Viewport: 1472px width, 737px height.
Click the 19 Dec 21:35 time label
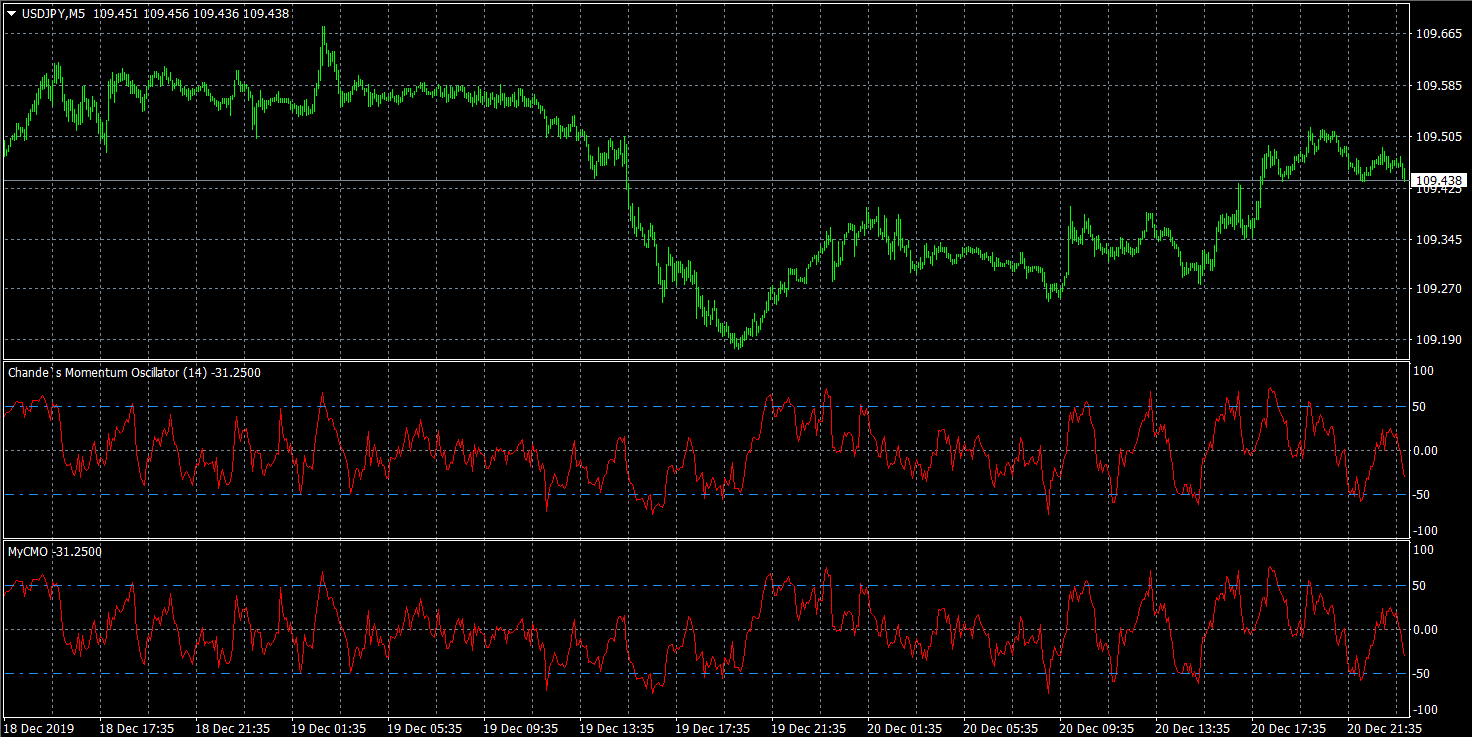[809, 728]
